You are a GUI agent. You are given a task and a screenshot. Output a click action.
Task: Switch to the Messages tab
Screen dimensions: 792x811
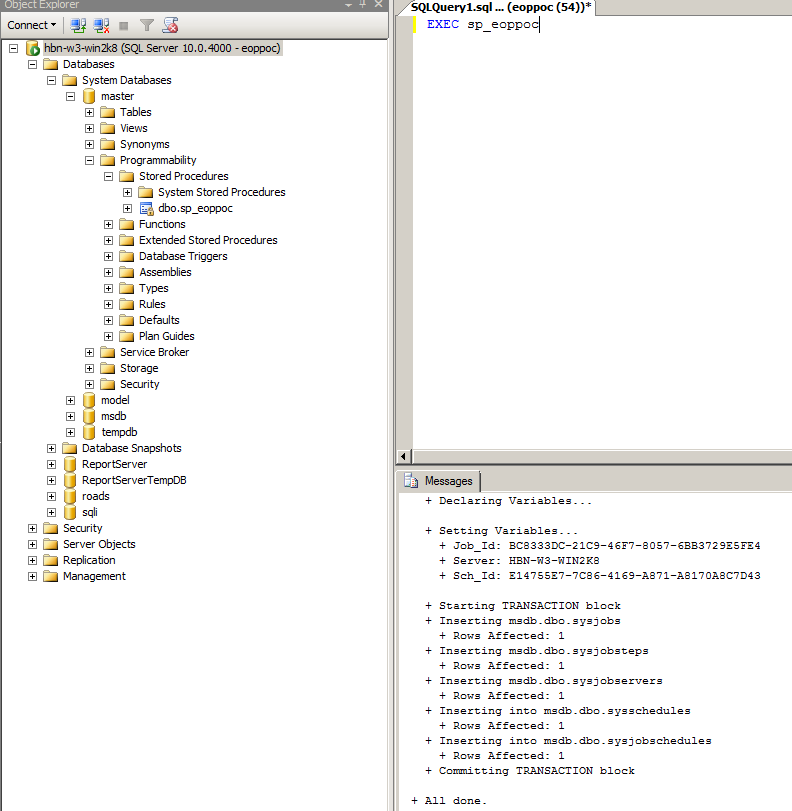(x=439, y=481)
